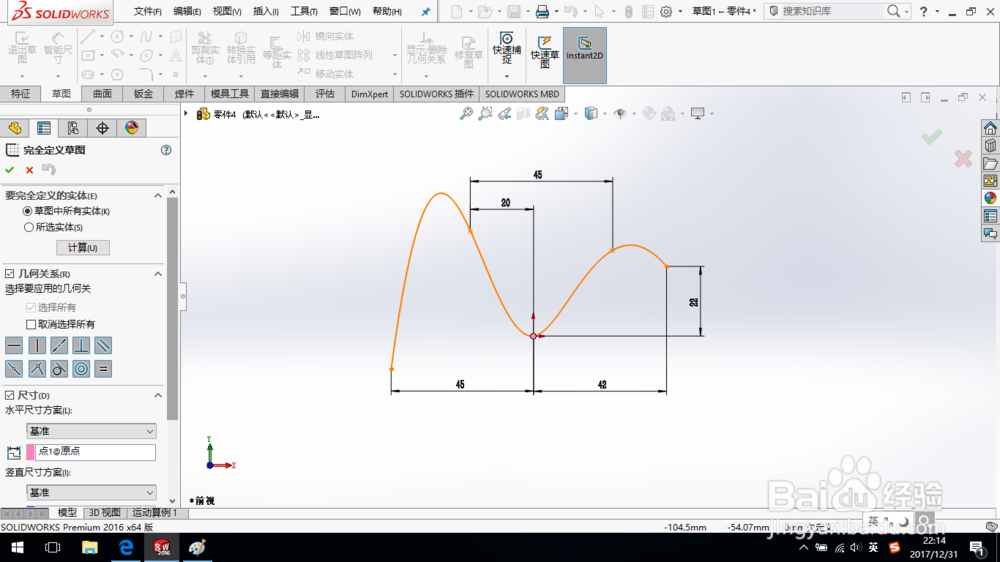Open the display style dropdown arrow
Image resolution: width=1000 pixels, height=562 pixels.
(603, 114)
